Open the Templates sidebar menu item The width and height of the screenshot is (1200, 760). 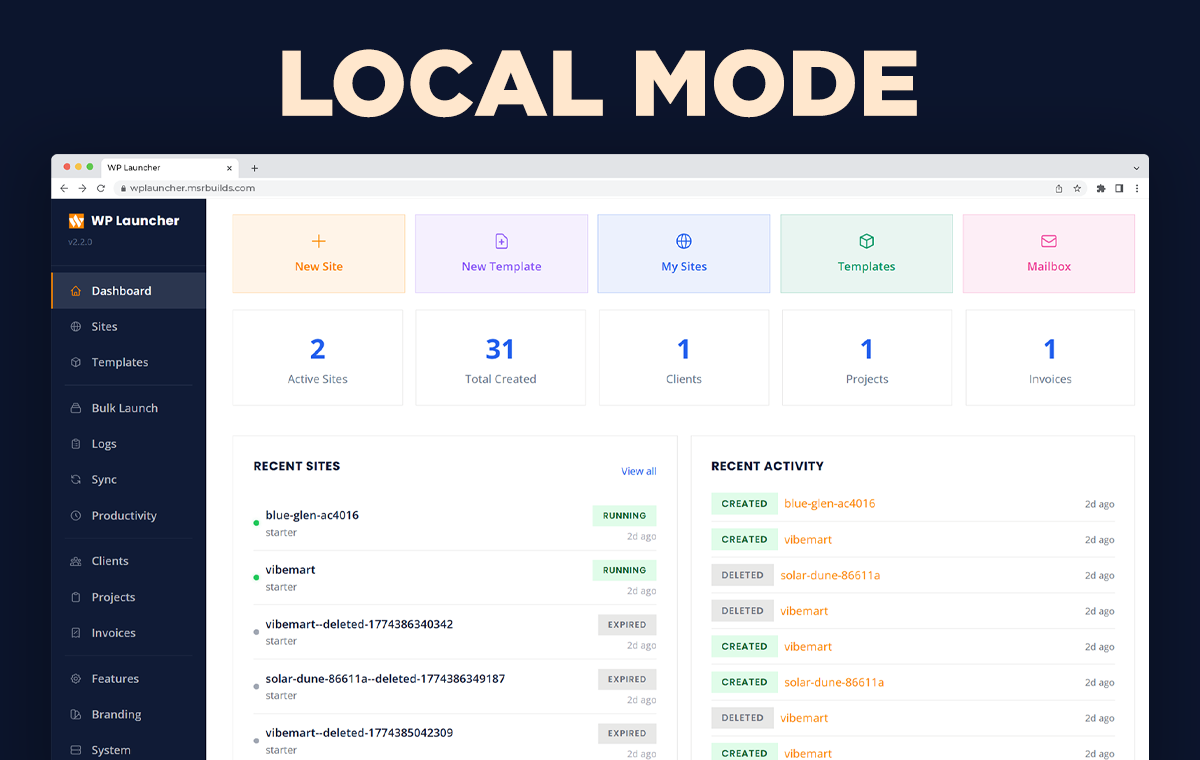(x=128, y=363)
